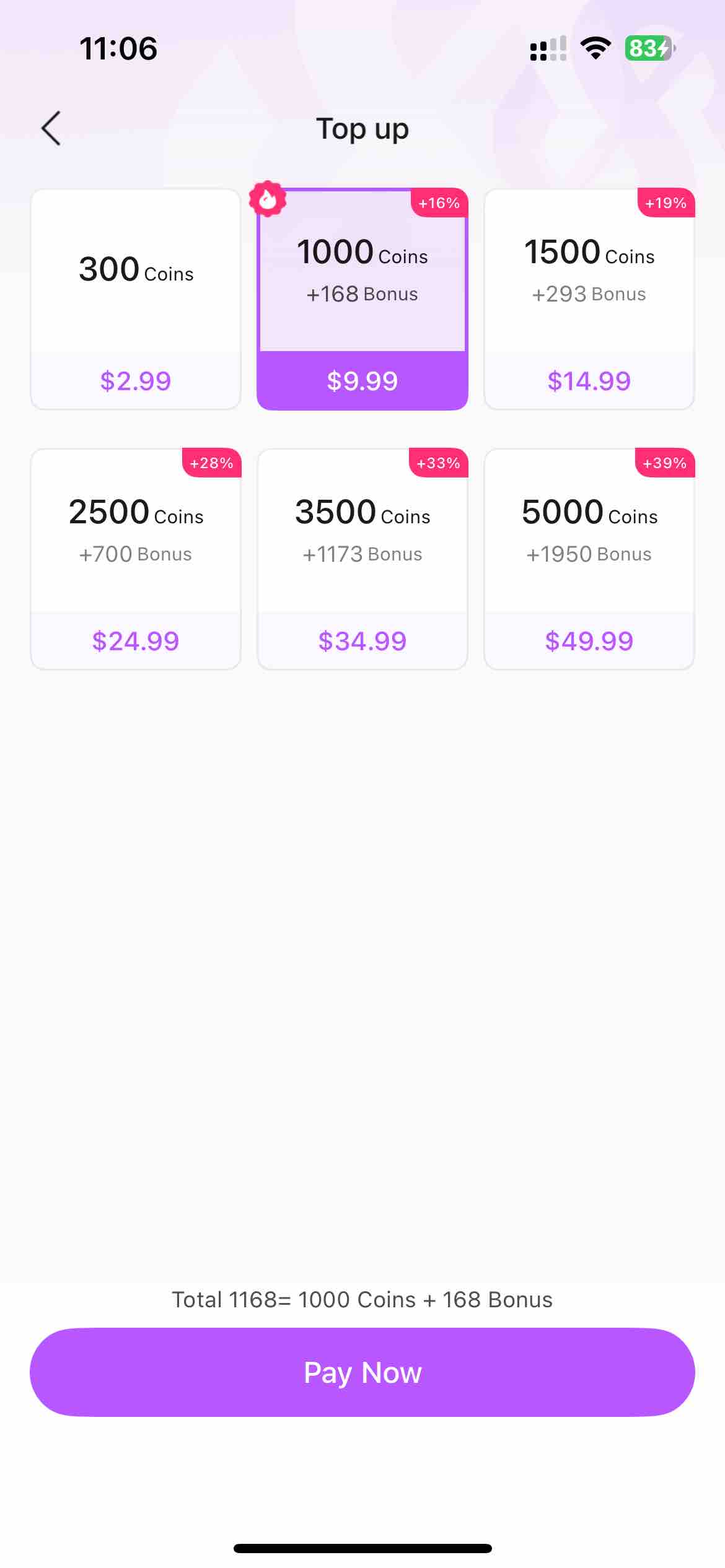Tap the Total 1168 summary text
The height and width of the screenshot is (1568, 725).
click(x=362, y=1299)
